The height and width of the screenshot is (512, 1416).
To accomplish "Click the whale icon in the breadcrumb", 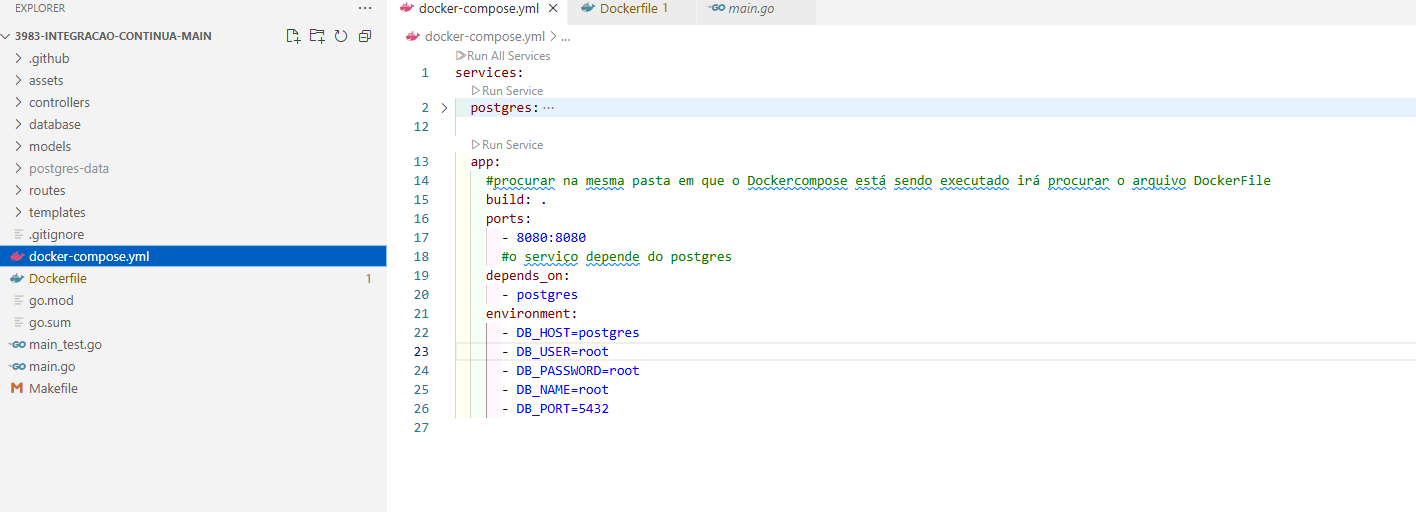I will (412, 36).
